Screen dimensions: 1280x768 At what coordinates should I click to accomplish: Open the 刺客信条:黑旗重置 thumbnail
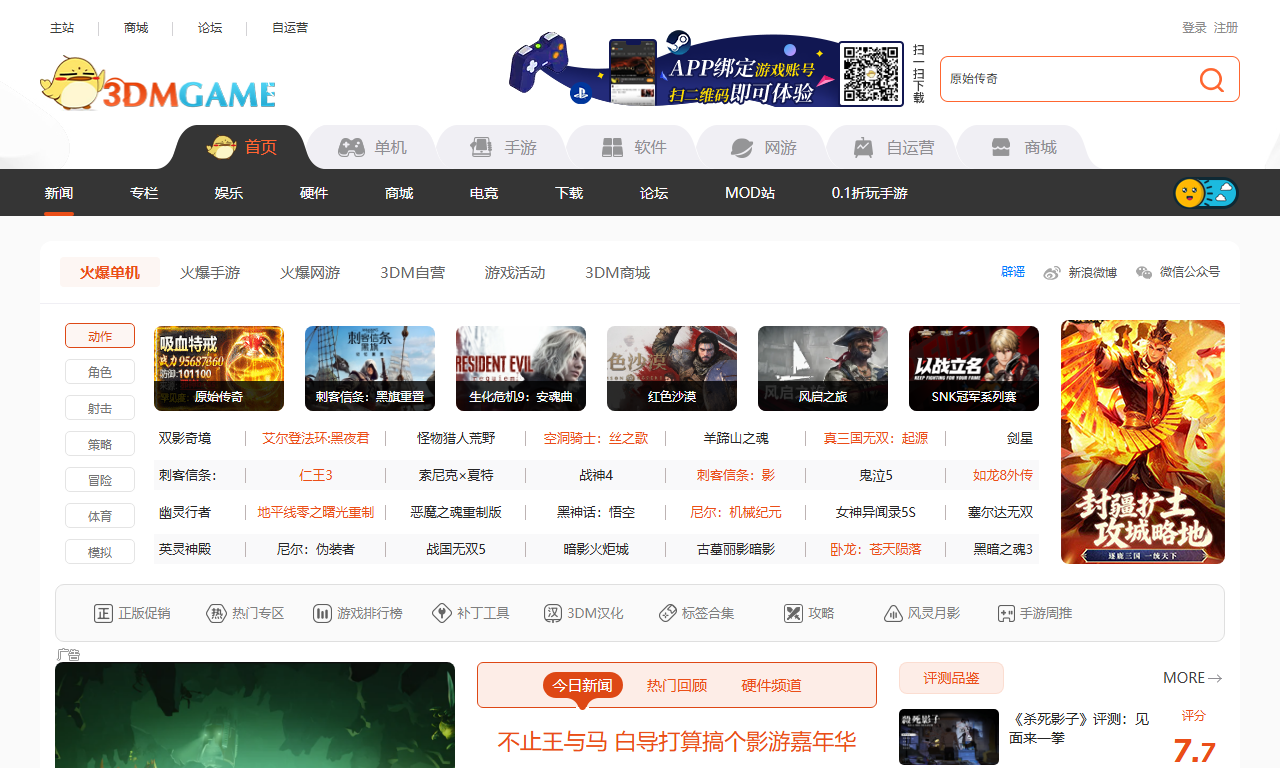370,368
